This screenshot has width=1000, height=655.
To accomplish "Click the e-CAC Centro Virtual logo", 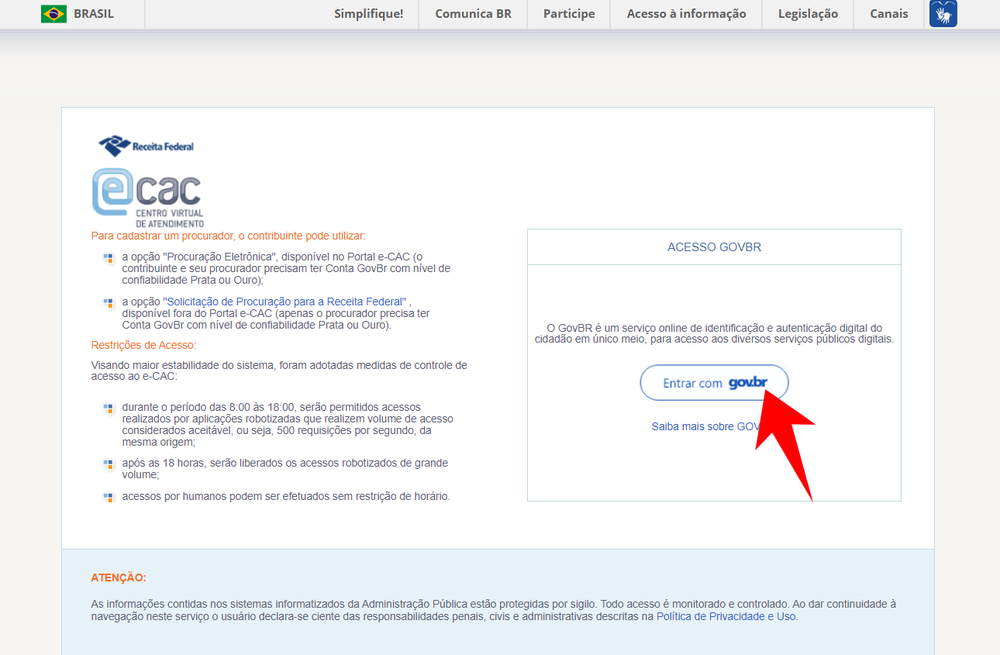I will coord(148,198).
